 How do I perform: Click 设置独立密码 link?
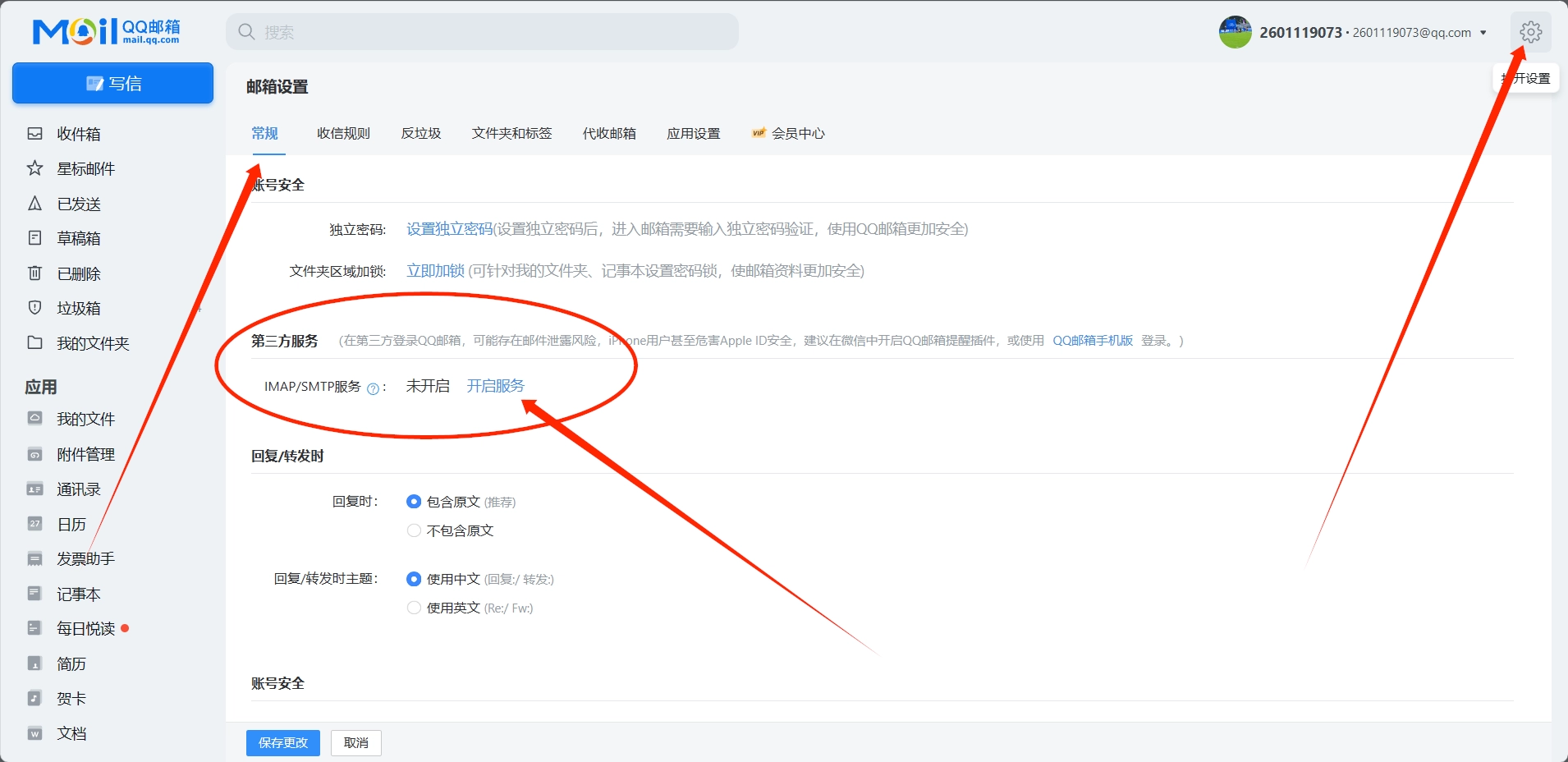click(x=449, y=229)
